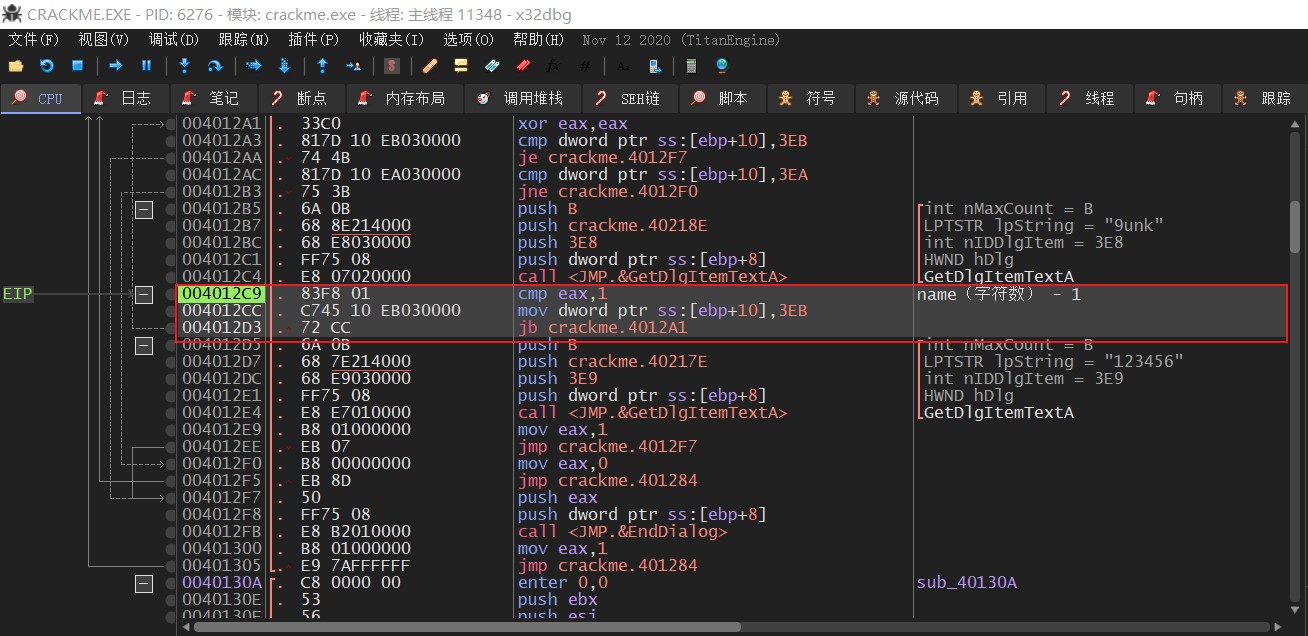Collapse the sub_40130A function block
1308x636 pixels.
(x=144, y=583)
